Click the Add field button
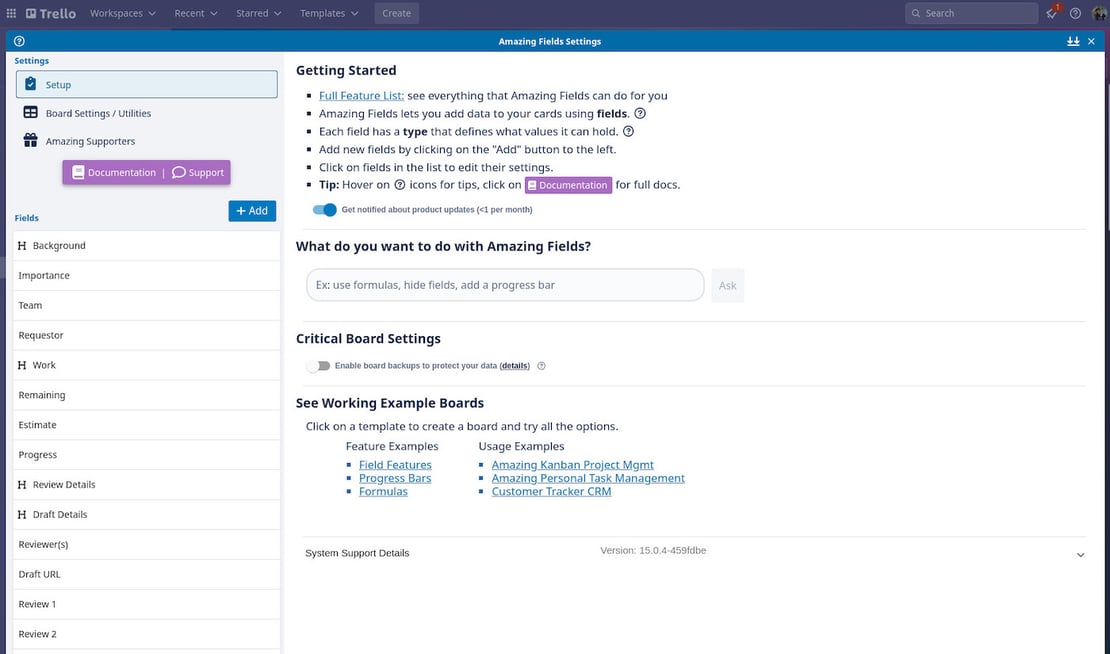The image size is (1110, 654). pyautogui.click(x=252, y=210)
